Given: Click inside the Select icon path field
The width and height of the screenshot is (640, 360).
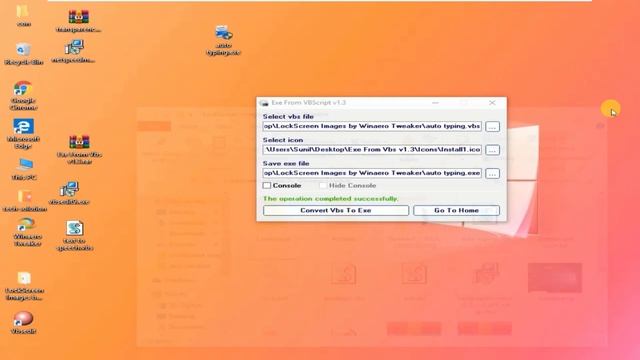Looking at the screenshot, I should [372, 149].
